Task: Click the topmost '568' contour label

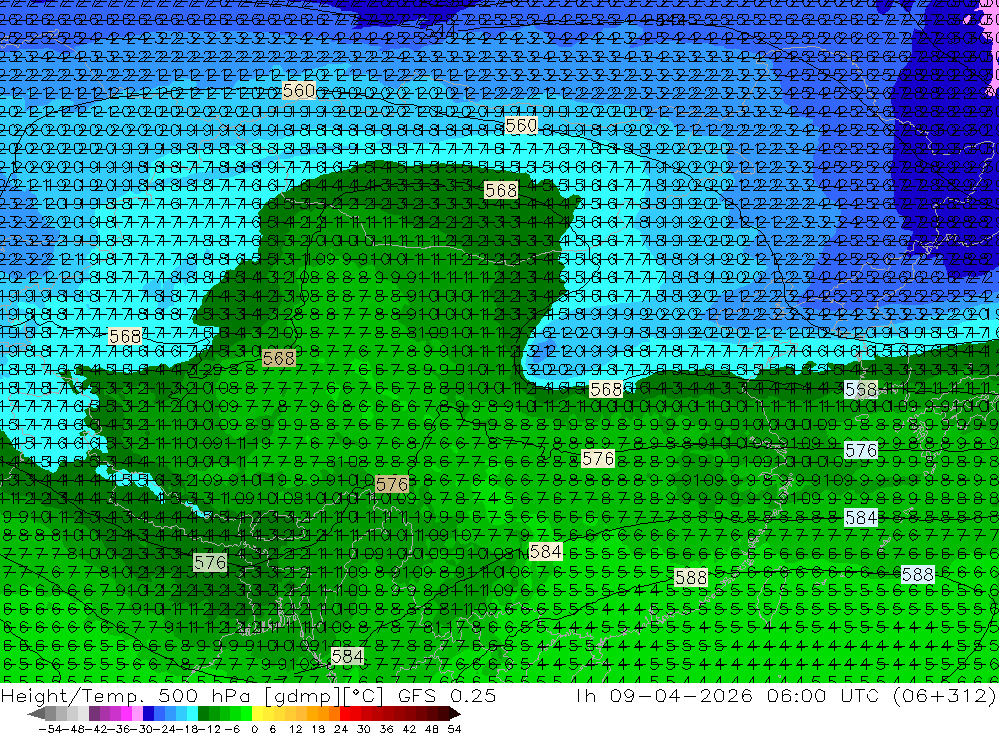Action: coord(501,190)
